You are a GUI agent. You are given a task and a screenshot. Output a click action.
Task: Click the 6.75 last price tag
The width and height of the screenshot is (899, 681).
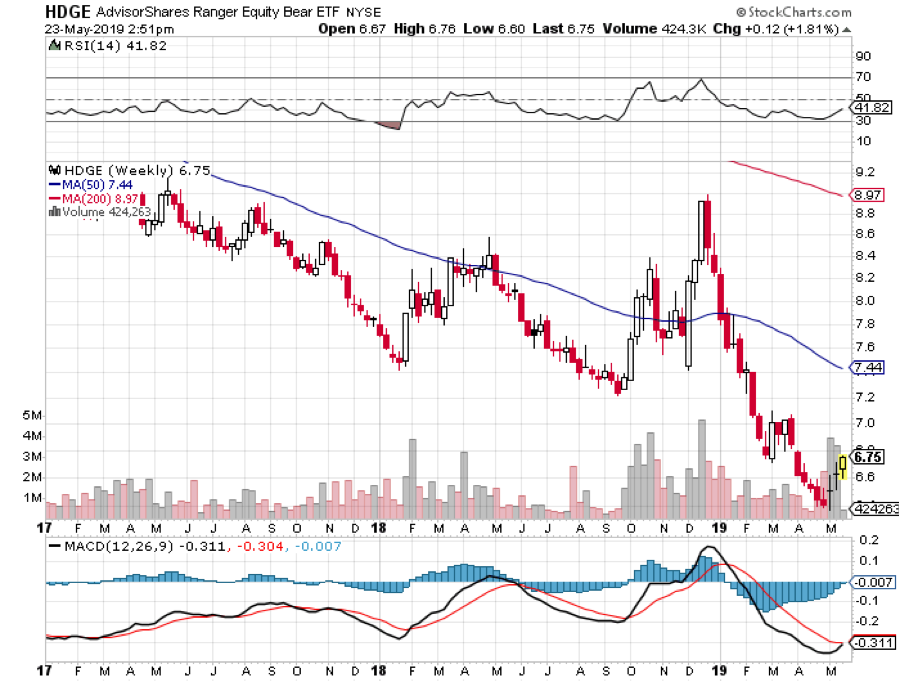[868, 457]
